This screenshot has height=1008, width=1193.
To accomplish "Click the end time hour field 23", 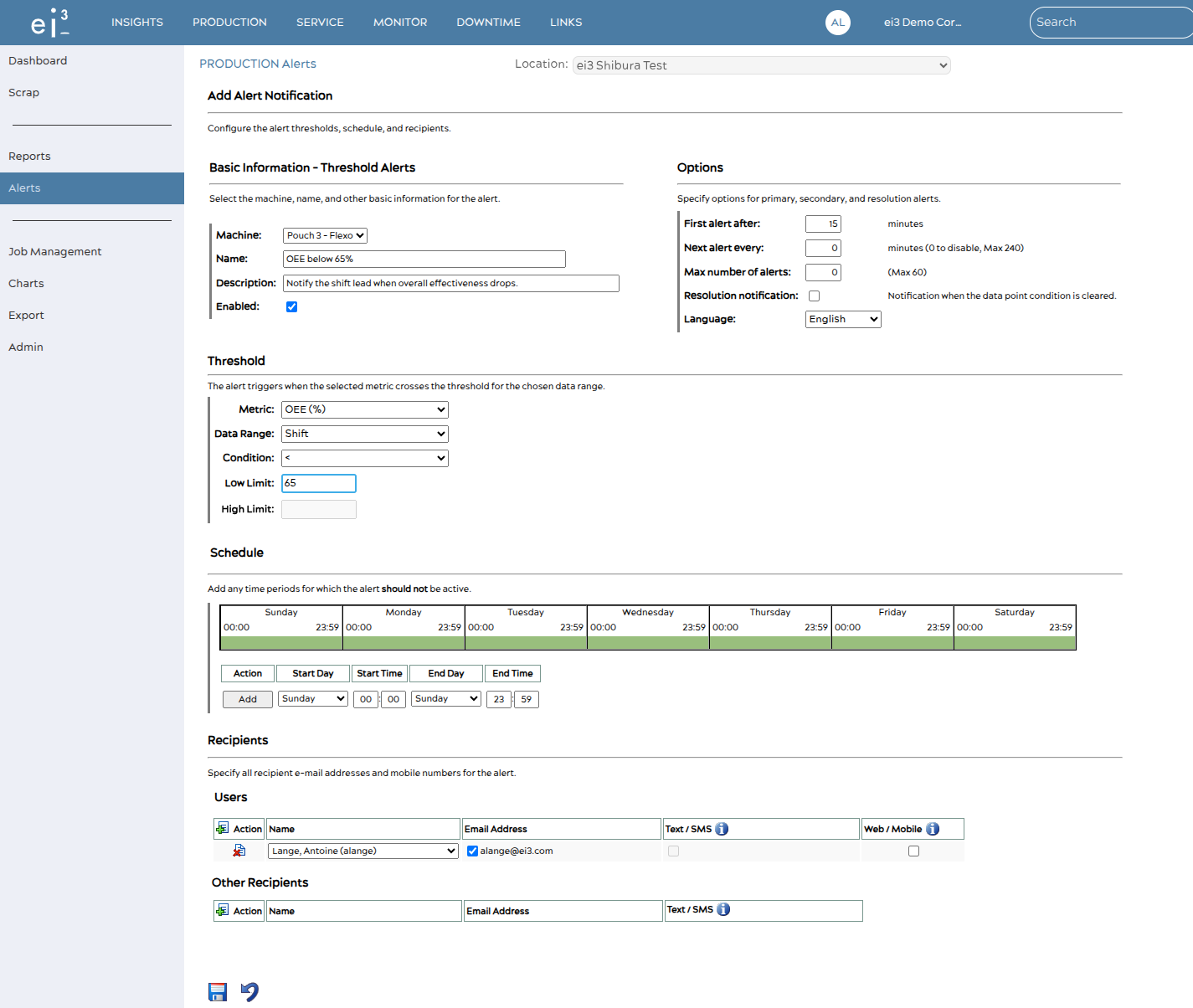I will [x=499, y=699].
